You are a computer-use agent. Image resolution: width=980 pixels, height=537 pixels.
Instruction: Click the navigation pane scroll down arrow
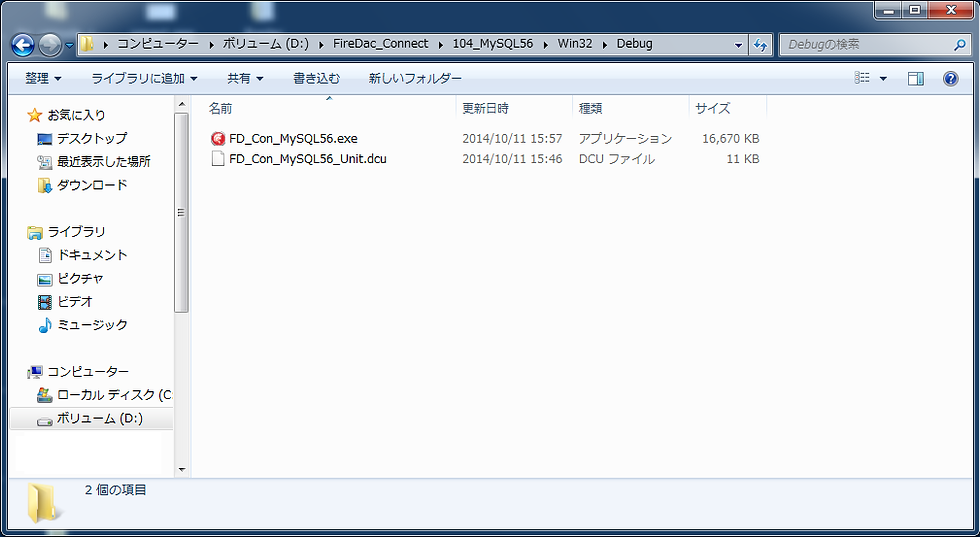tap(182, 469)
